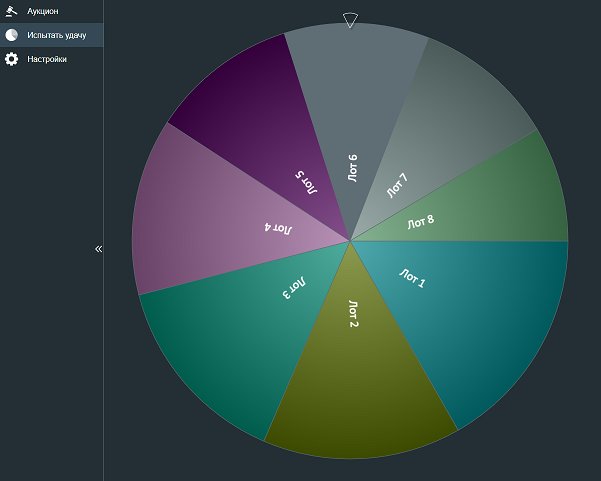Click the settings gear icon

pyautogui.click(x=12, y=59)
